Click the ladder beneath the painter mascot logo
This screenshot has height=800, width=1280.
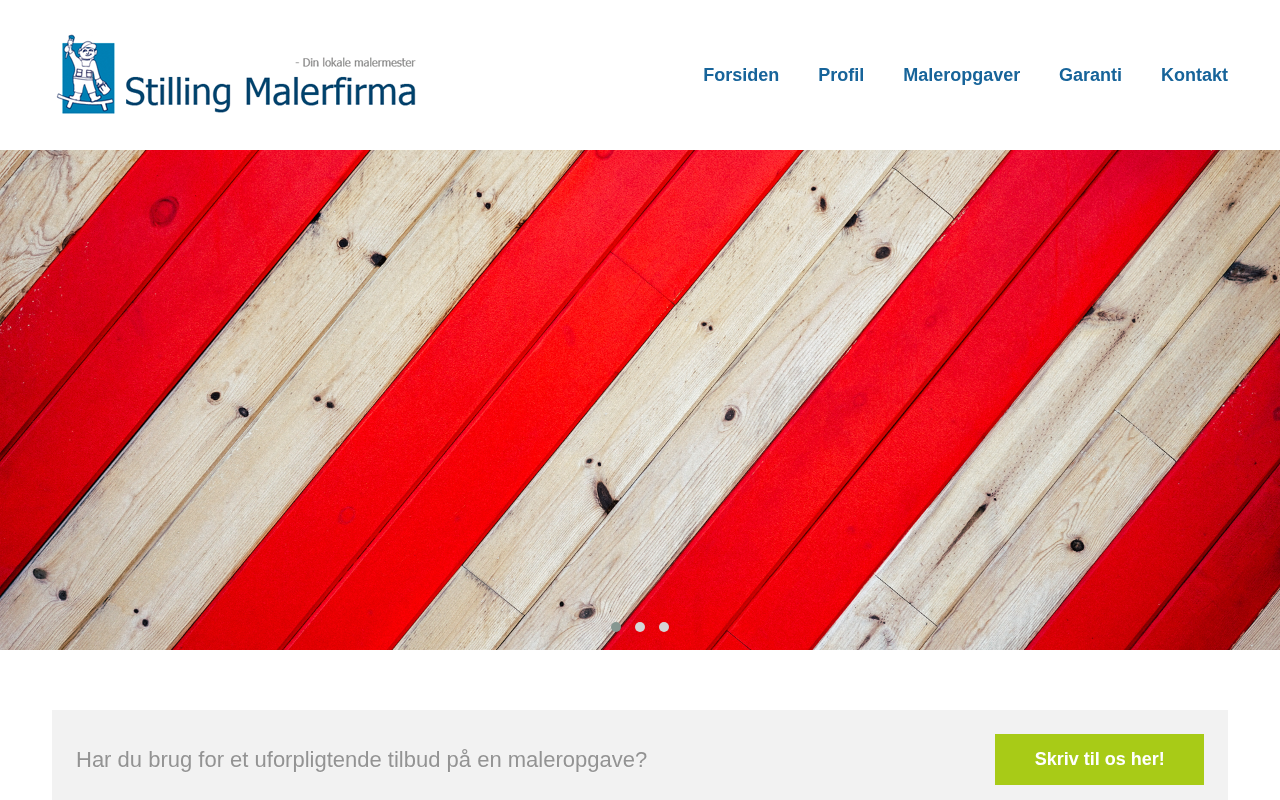[85, 102]
